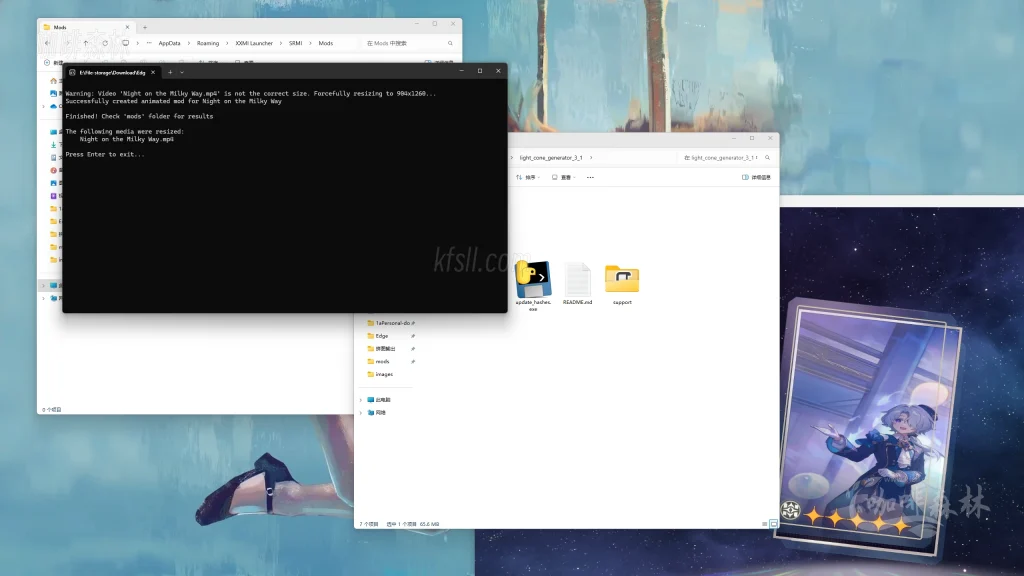Click XXMI Launcher in the address breadcrumb
This screenshot has height=576, width=1024.
pyautogui.click(x=253, y=43)
